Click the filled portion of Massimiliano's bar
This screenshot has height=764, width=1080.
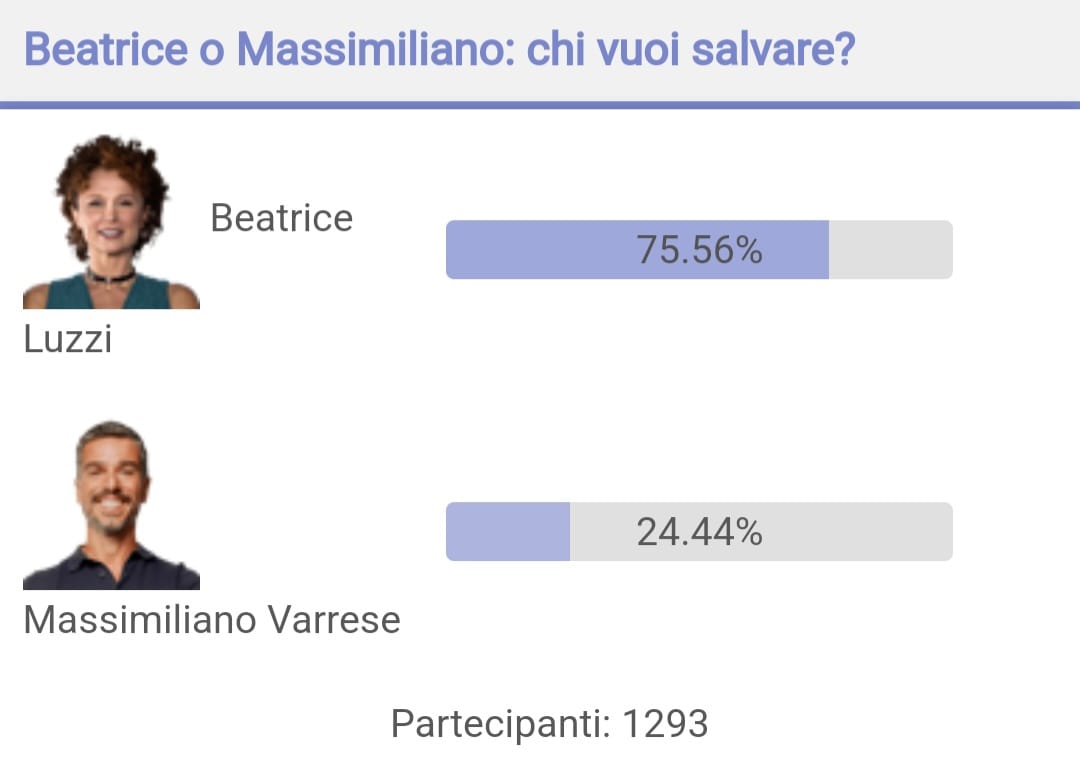tap(508, 531)
